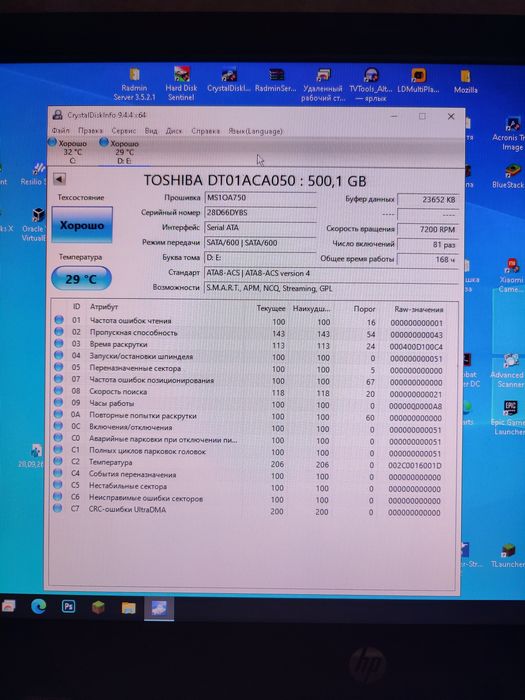Open the Удаленный рабочий стол desktop icon
Image resolution: width=525 pixels, height=700 pixels.
(x=323, y=84)
